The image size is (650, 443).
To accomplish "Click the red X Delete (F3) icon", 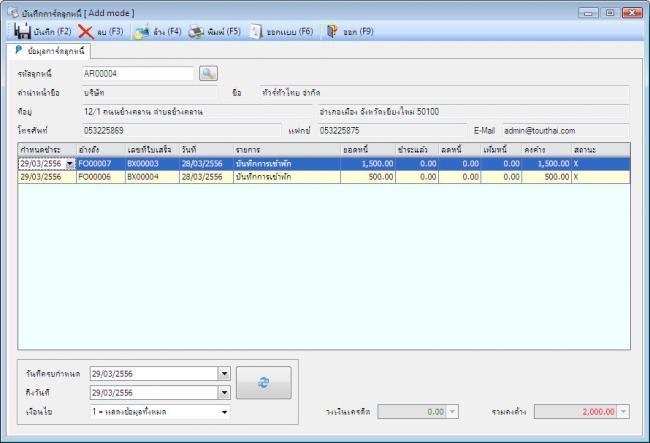I will (x=86, y=32).
